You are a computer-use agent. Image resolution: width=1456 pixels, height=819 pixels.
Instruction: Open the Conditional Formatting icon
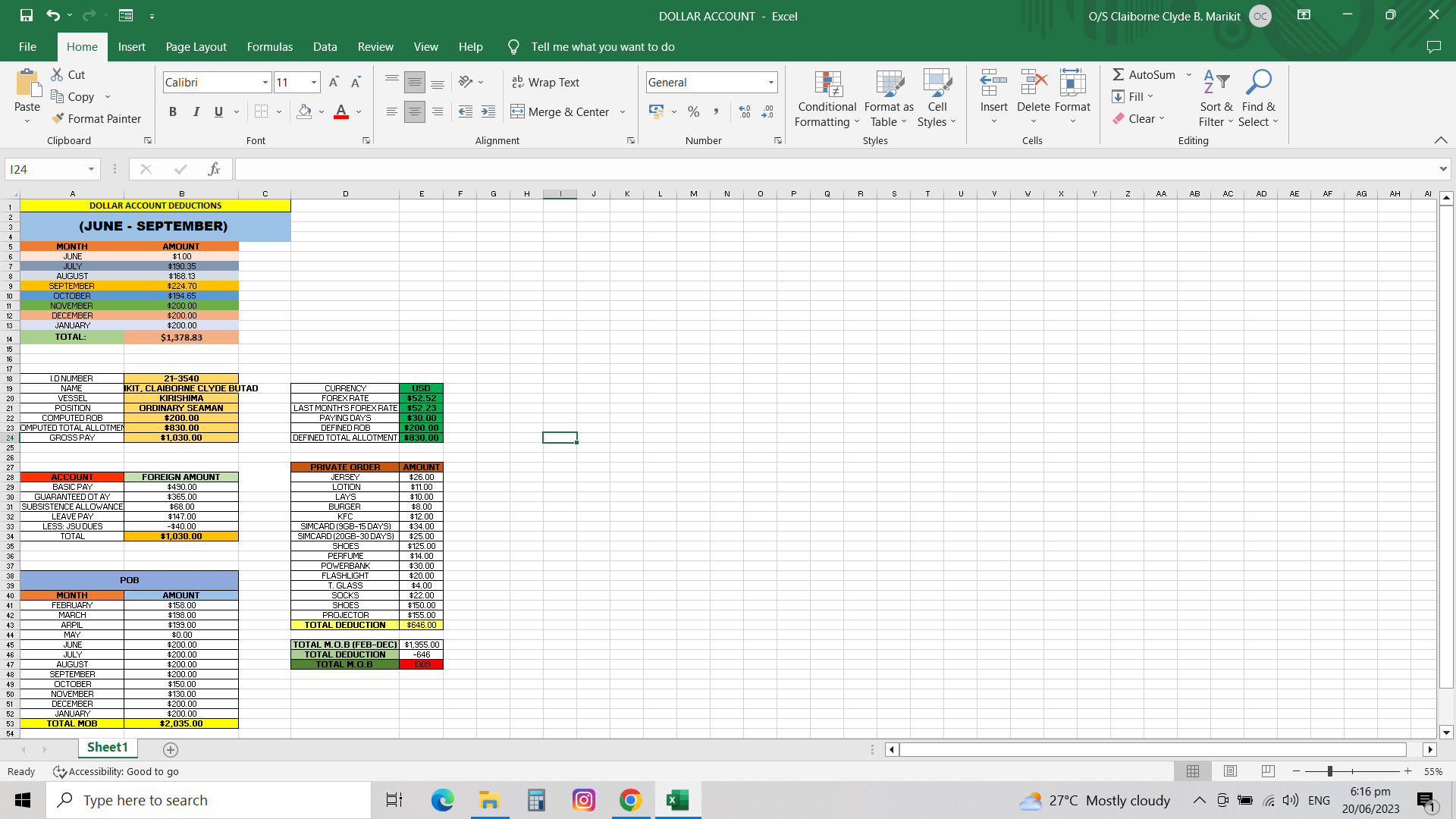[x=827, y=85]
